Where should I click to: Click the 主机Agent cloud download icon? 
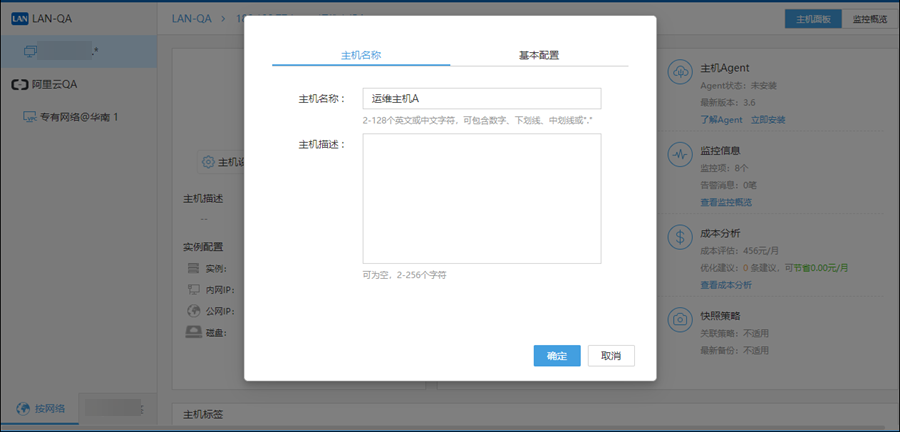[x=680, y=72]
